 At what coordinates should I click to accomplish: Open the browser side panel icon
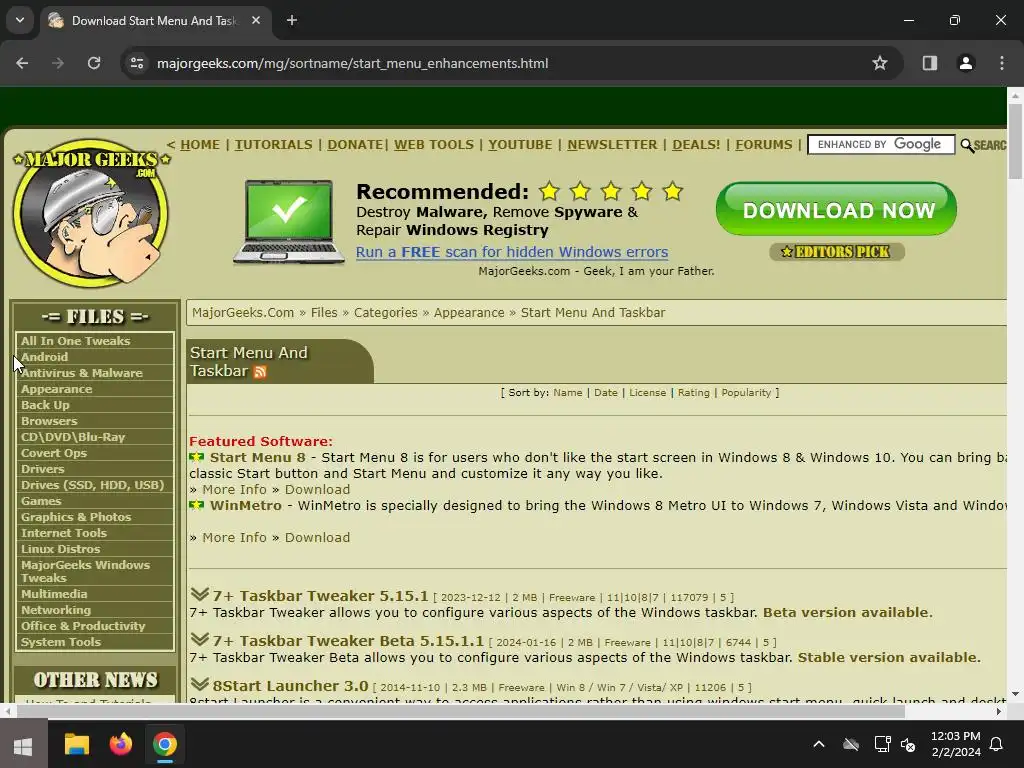click(930, 63)
